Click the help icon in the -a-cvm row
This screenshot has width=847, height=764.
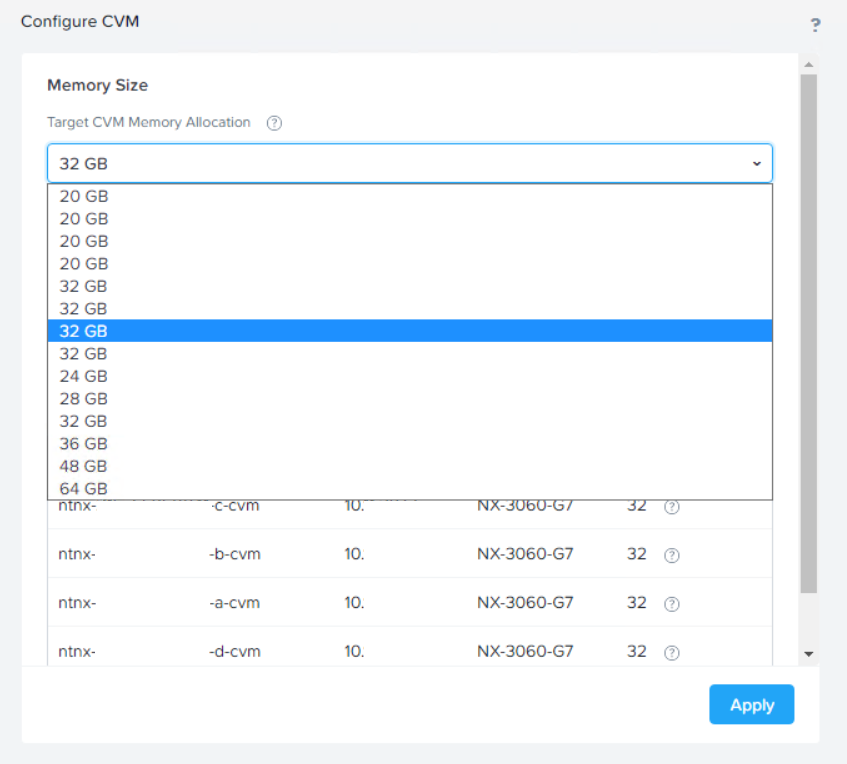(x=672, y=603)
